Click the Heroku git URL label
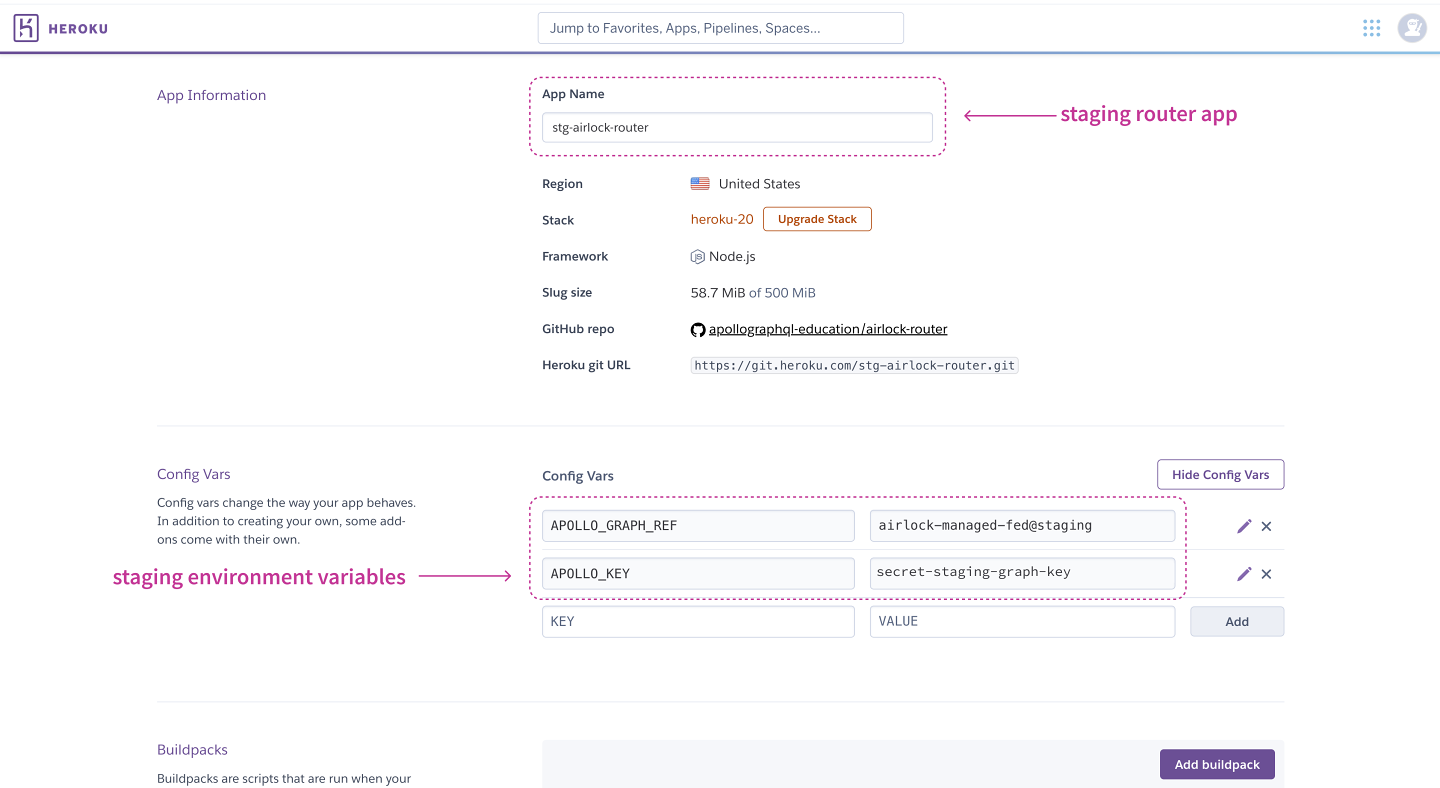The height and width of the screenshot is (788, 1440). 586,365
